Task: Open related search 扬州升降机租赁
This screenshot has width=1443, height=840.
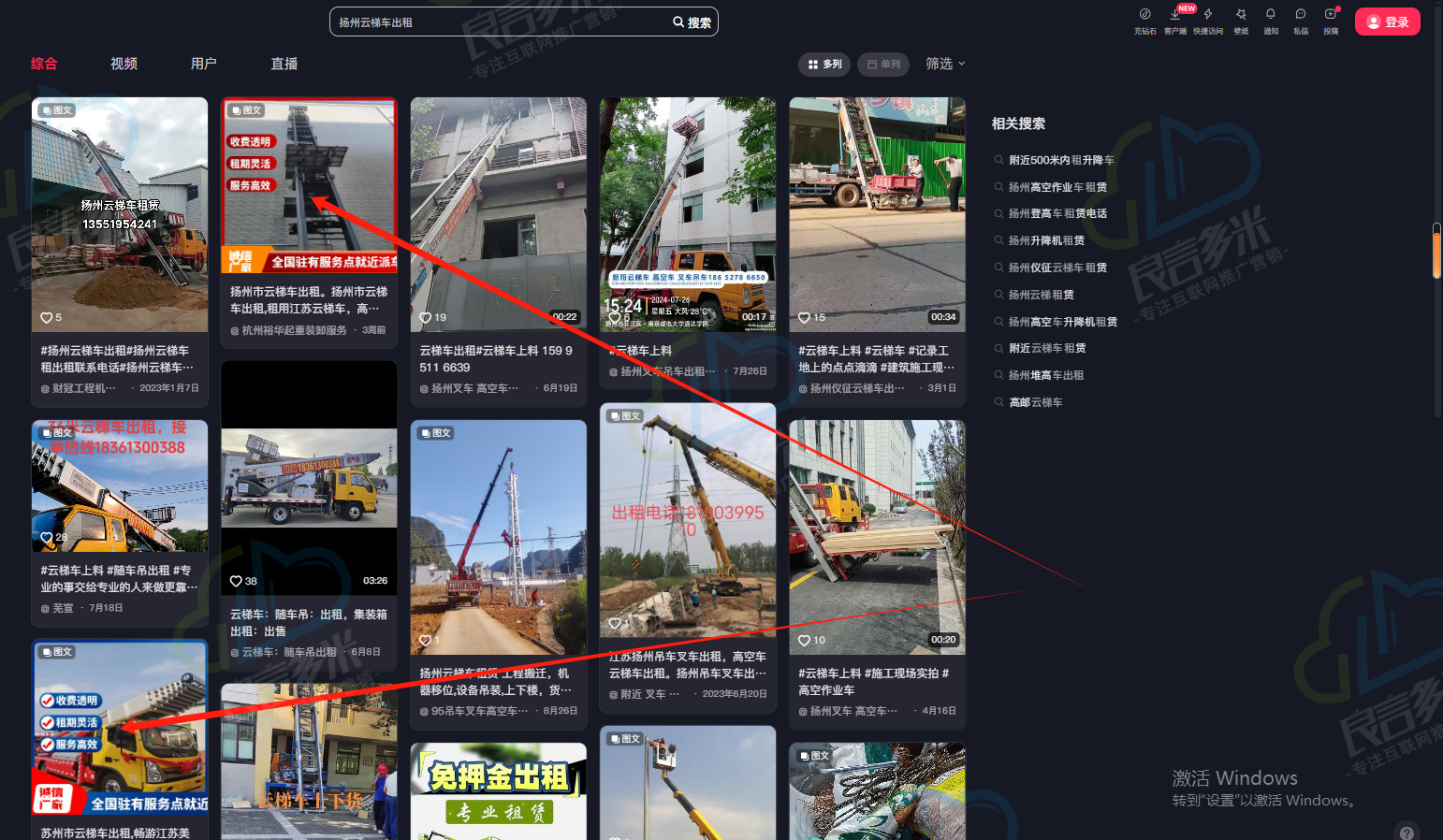Action: 1046,240
